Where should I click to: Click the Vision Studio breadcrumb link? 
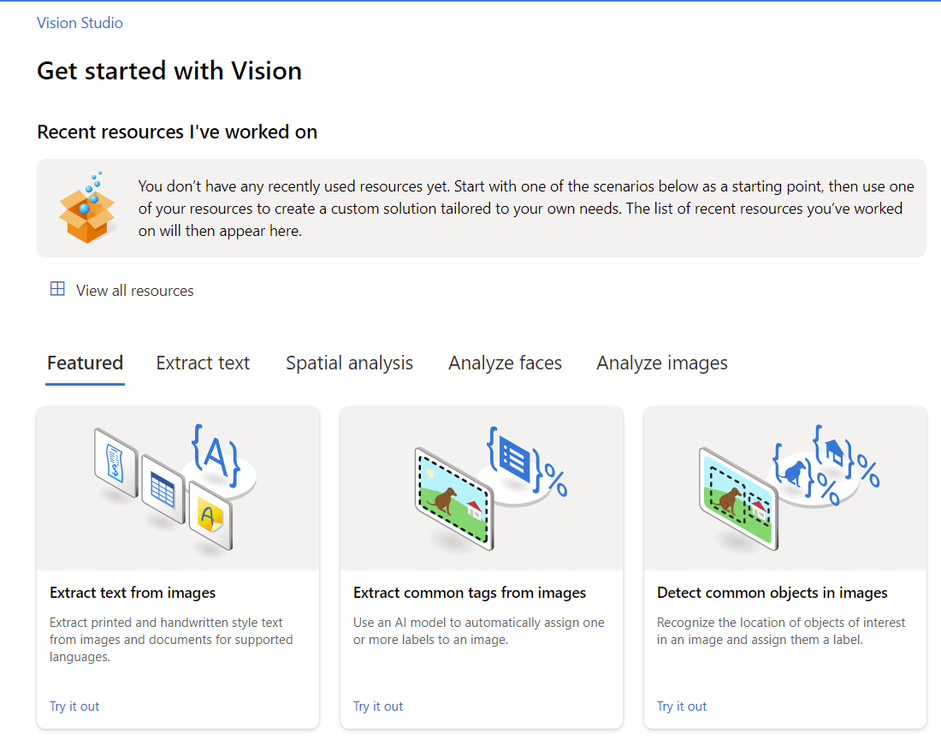(x=80, y=22)
